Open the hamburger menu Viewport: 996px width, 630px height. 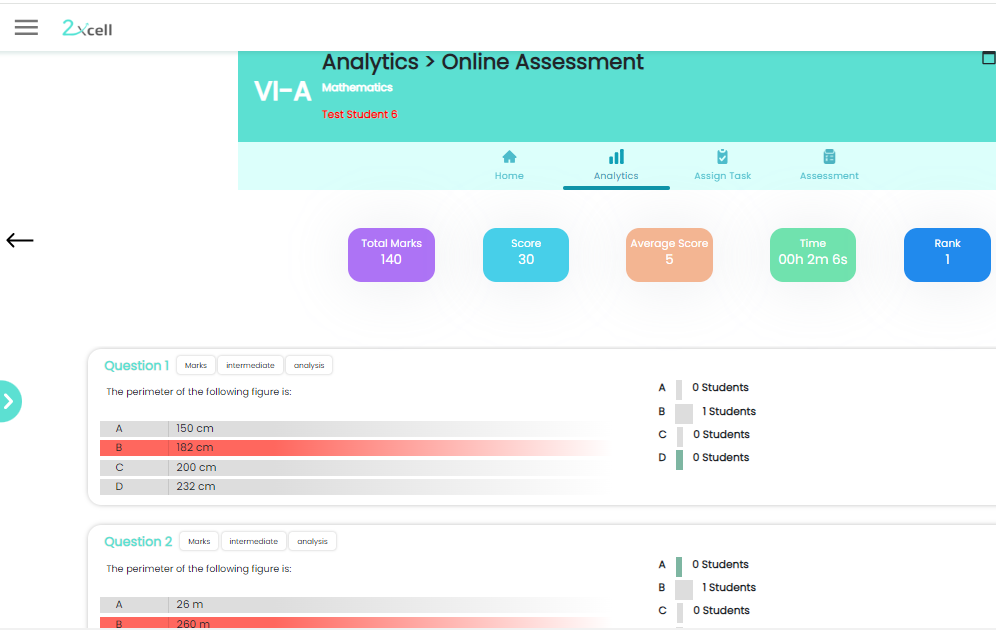coord(26,28)
